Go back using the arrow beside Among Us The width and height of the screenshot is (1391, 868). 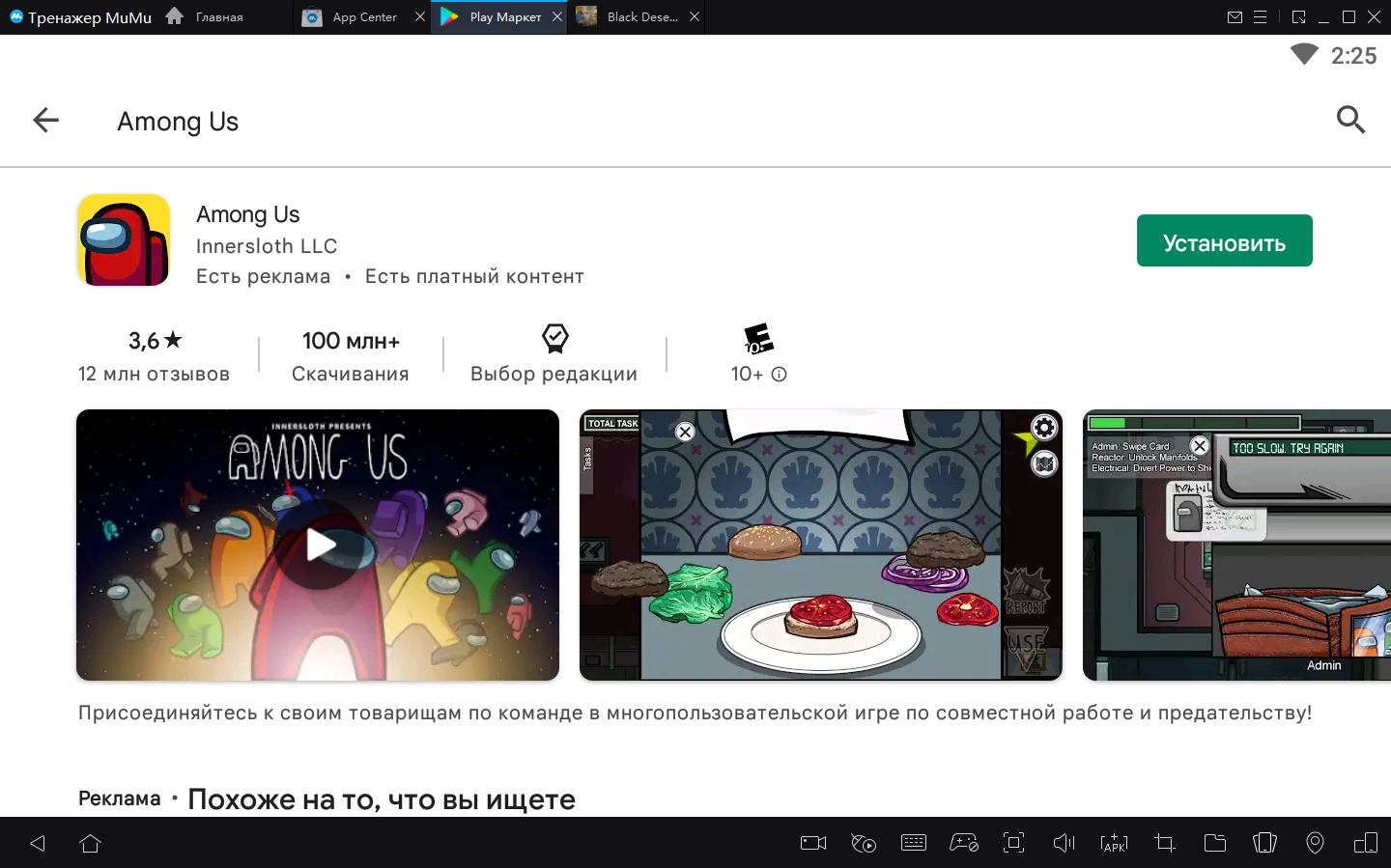45,121
